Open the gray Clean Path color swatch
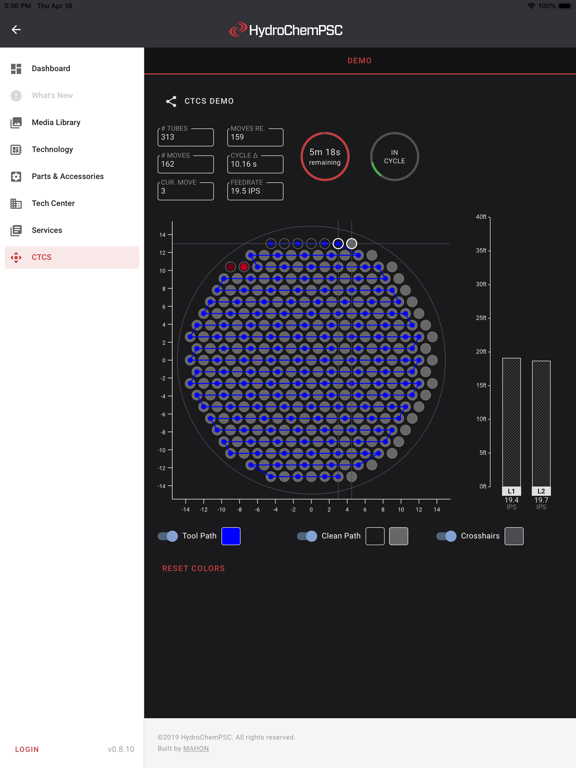 tap(399, 536)
